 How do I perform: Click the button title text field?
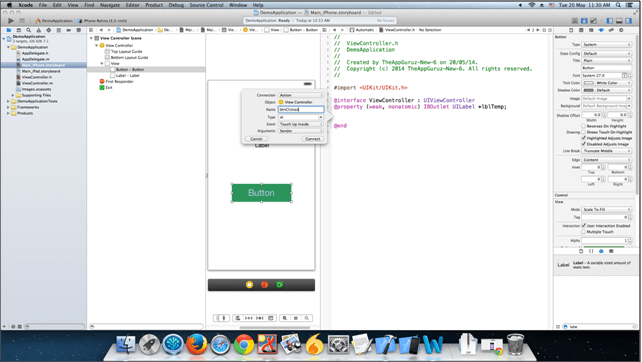point(607,68)
